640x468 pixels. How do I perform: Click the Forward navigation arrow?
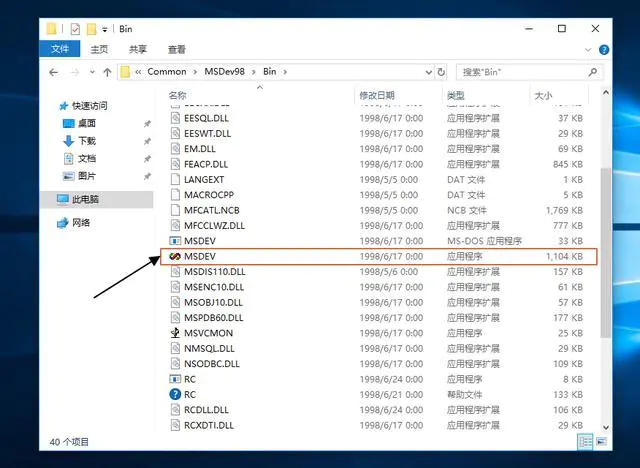pyautogui.click(x=75, y=72)
